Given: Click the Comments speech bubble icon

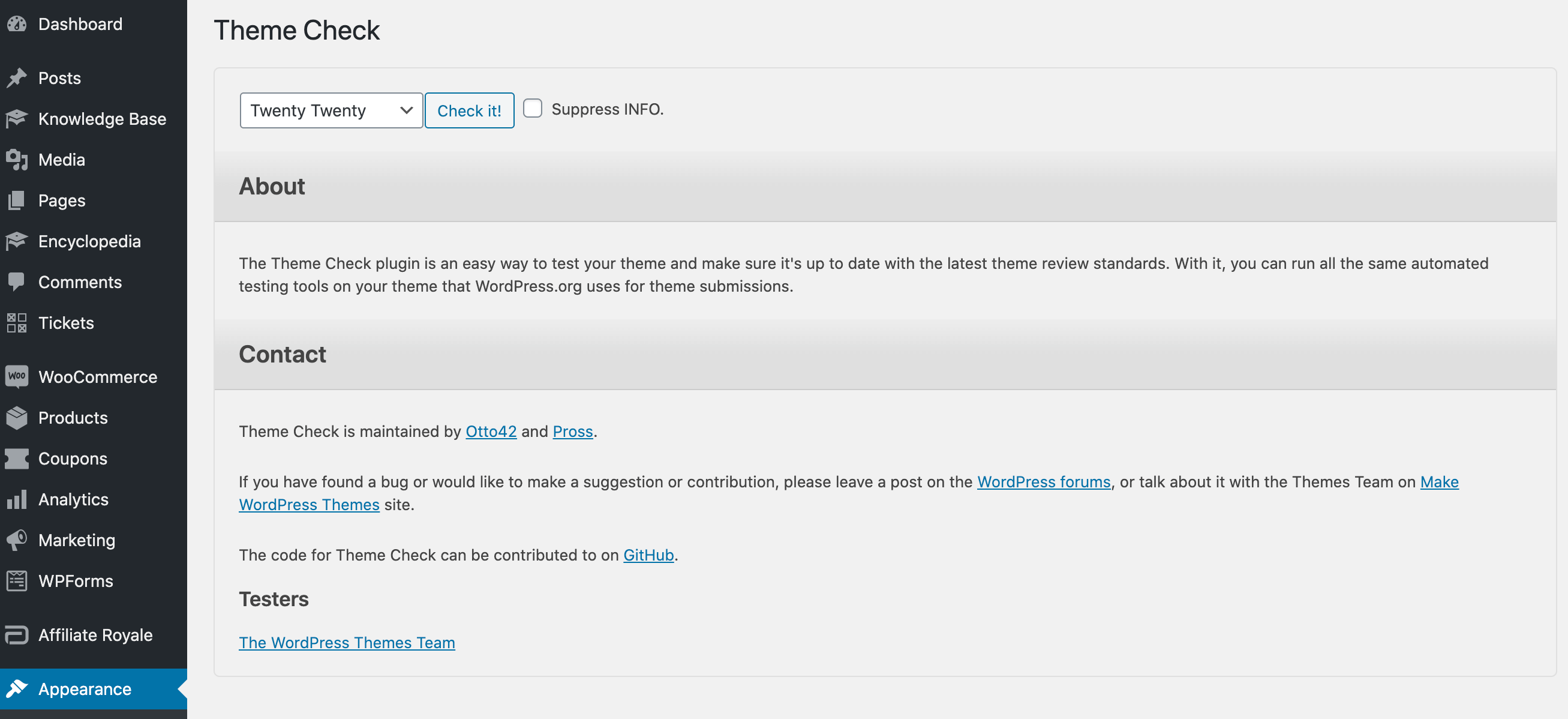Looking at the screenshot, I should tap(17, 282).
